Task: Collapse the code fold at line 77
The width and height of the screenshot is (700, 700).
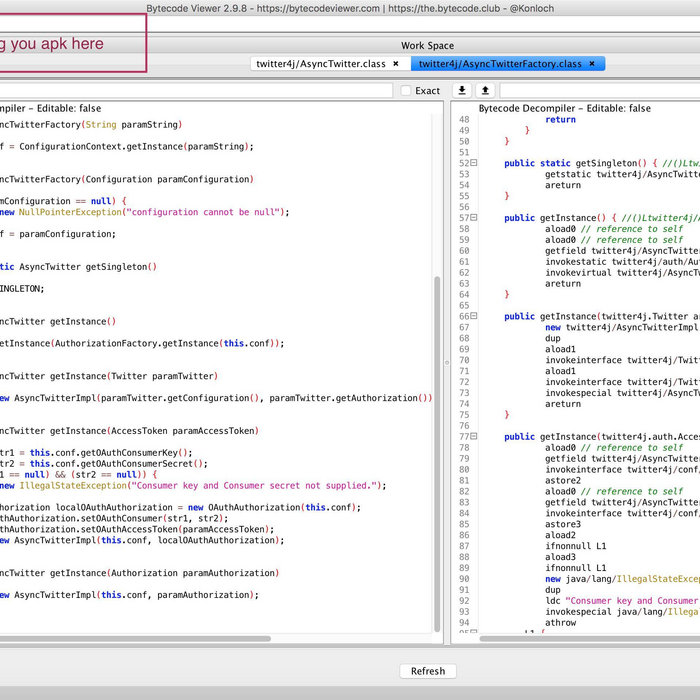Action: pos(474,437)
